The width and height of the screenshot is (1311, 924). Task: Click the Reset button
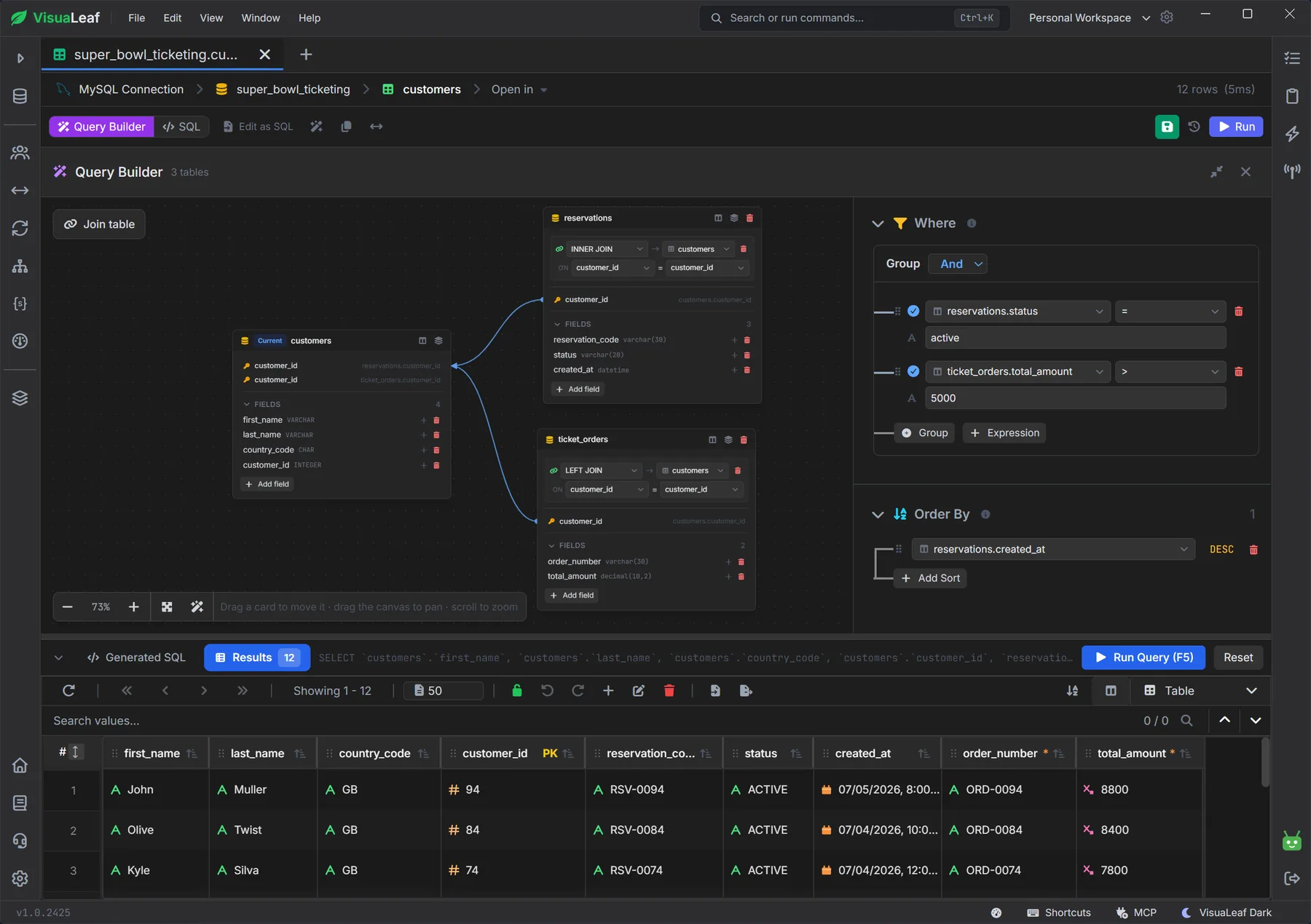point(1238,658)
